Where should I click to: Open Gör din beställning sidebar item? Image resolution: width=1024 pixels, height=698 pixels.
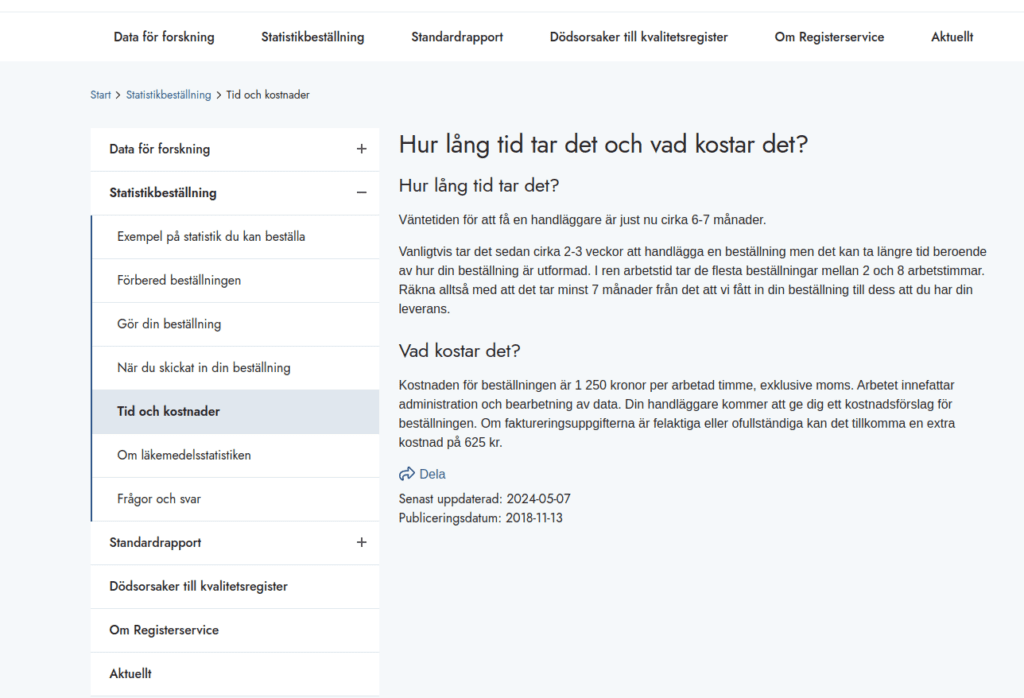coord(169,324)
